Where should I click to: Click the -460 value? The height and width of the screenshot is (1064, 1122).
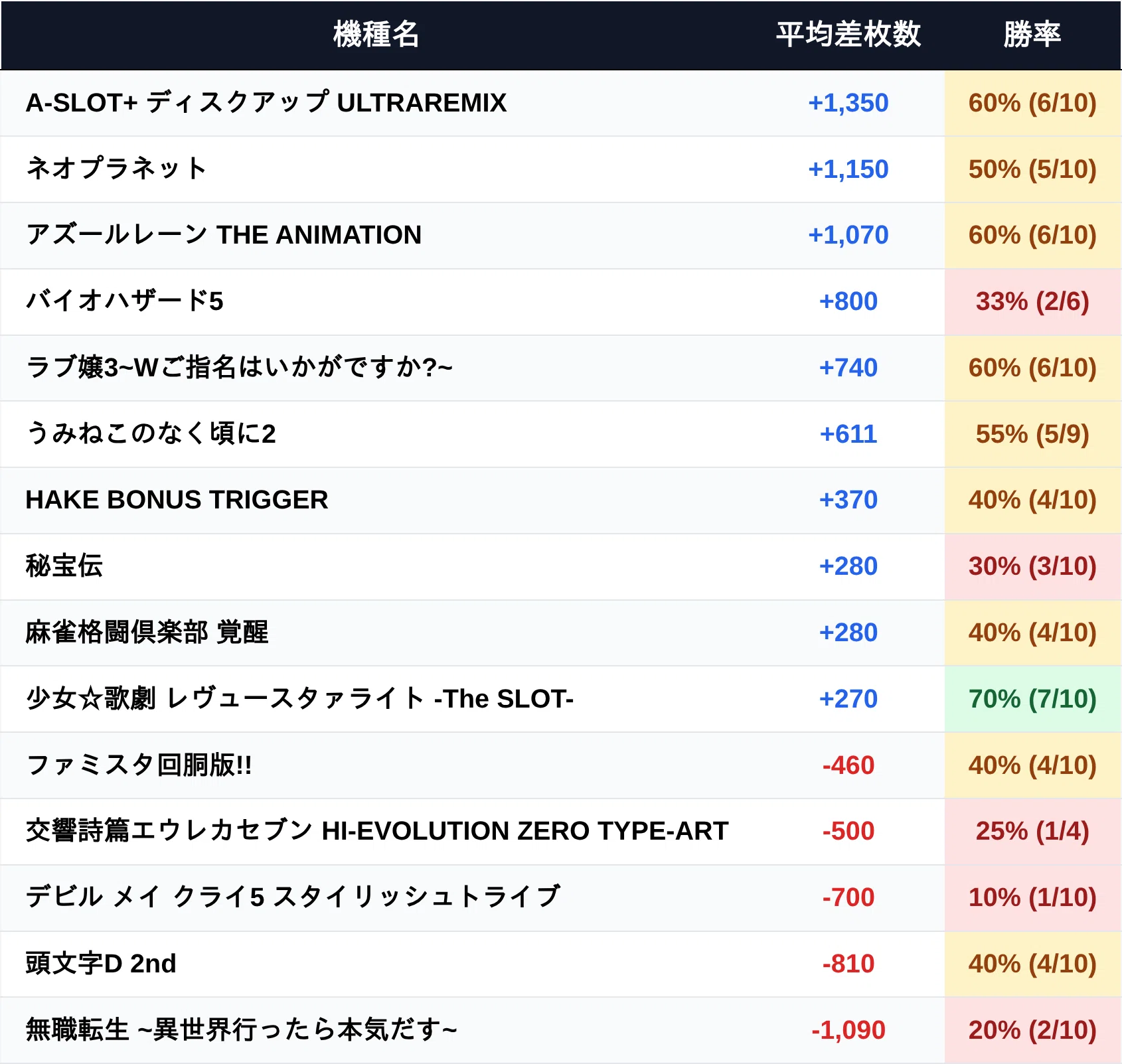(848, 765)
